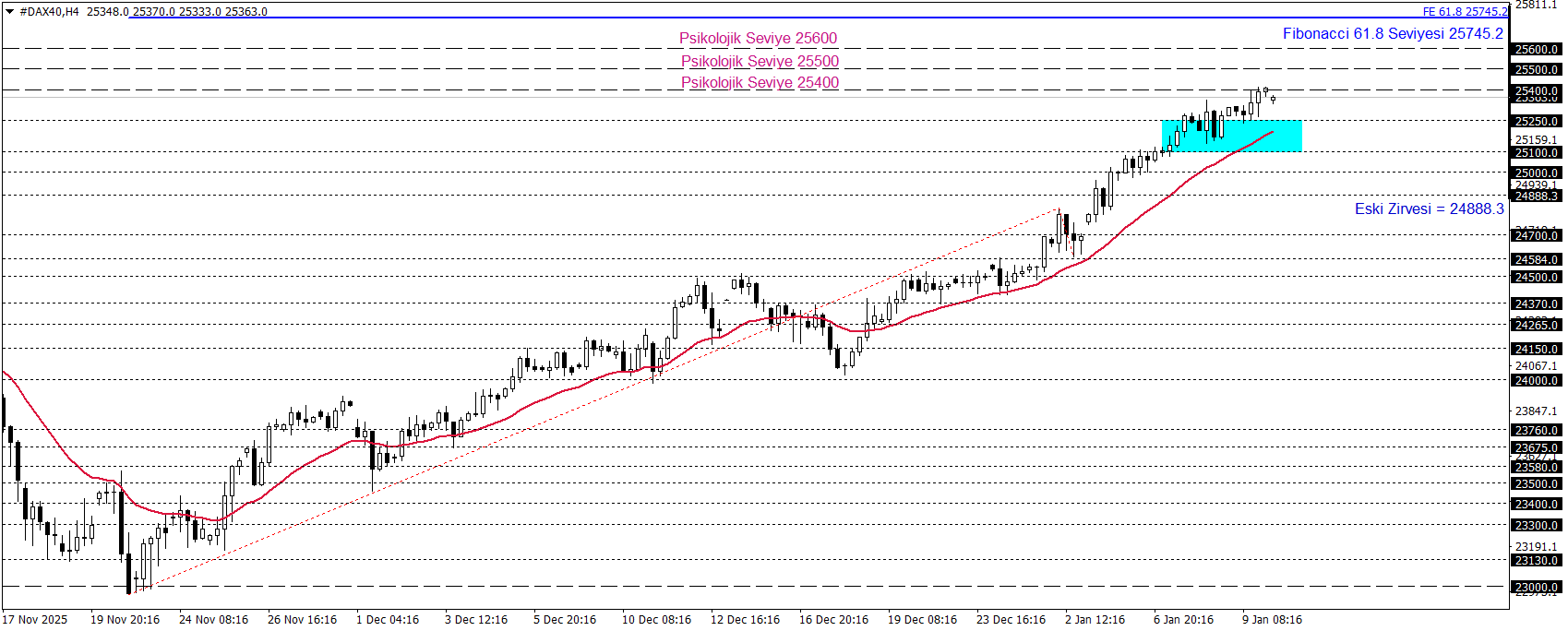Click the '12 Dec 16:16' time axis label
The image size is (1568, 631).
(x=745, y=620)
